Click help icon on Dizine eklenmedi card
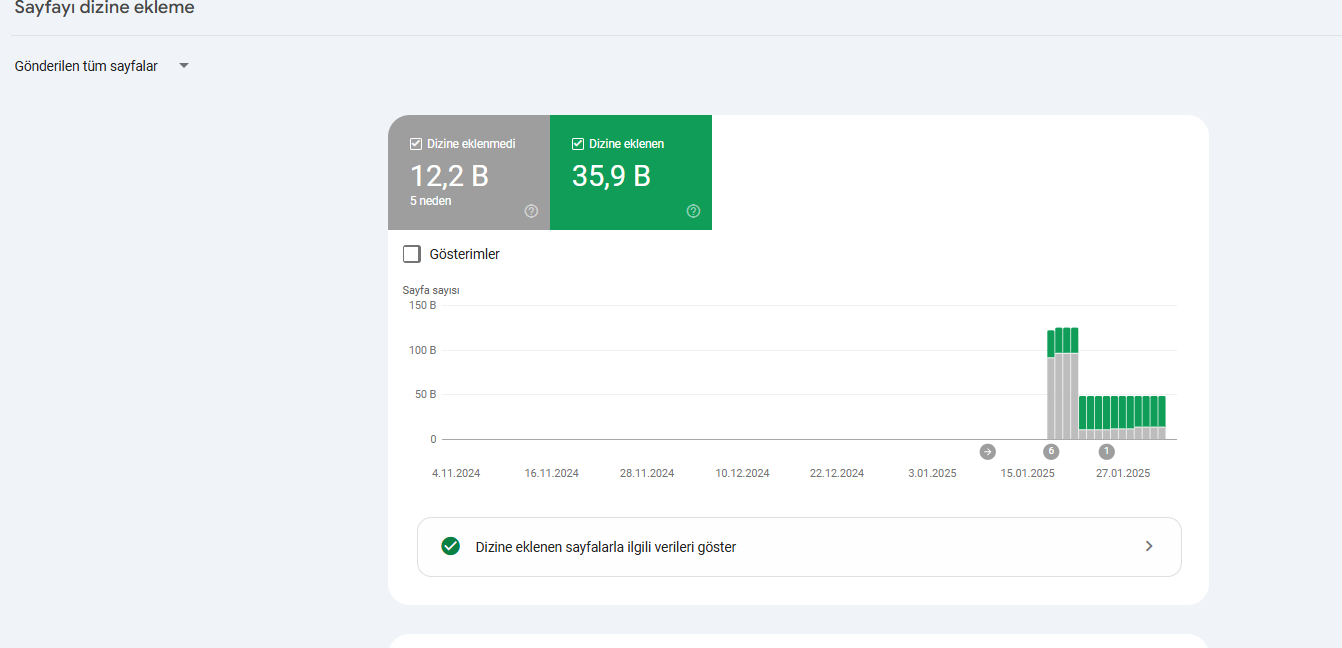The image size is (1342, 648). click(531, 211)
